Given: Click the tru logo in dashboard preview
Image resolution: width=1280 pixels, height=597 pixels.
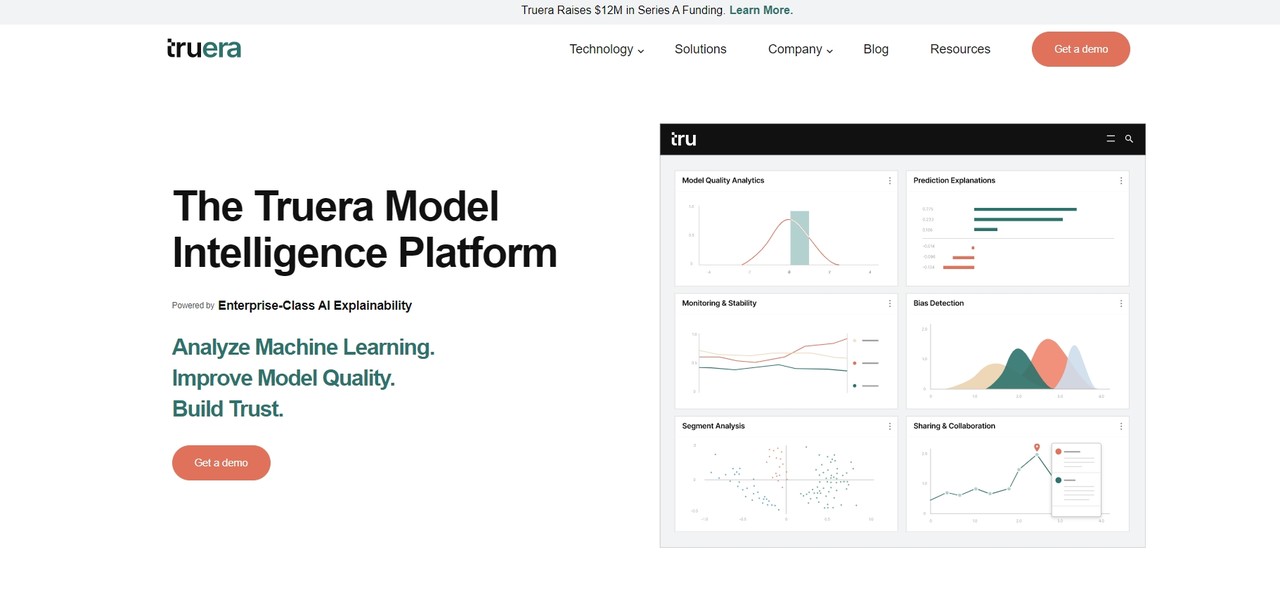Looking at the screenshot, I should coord(684,139).
